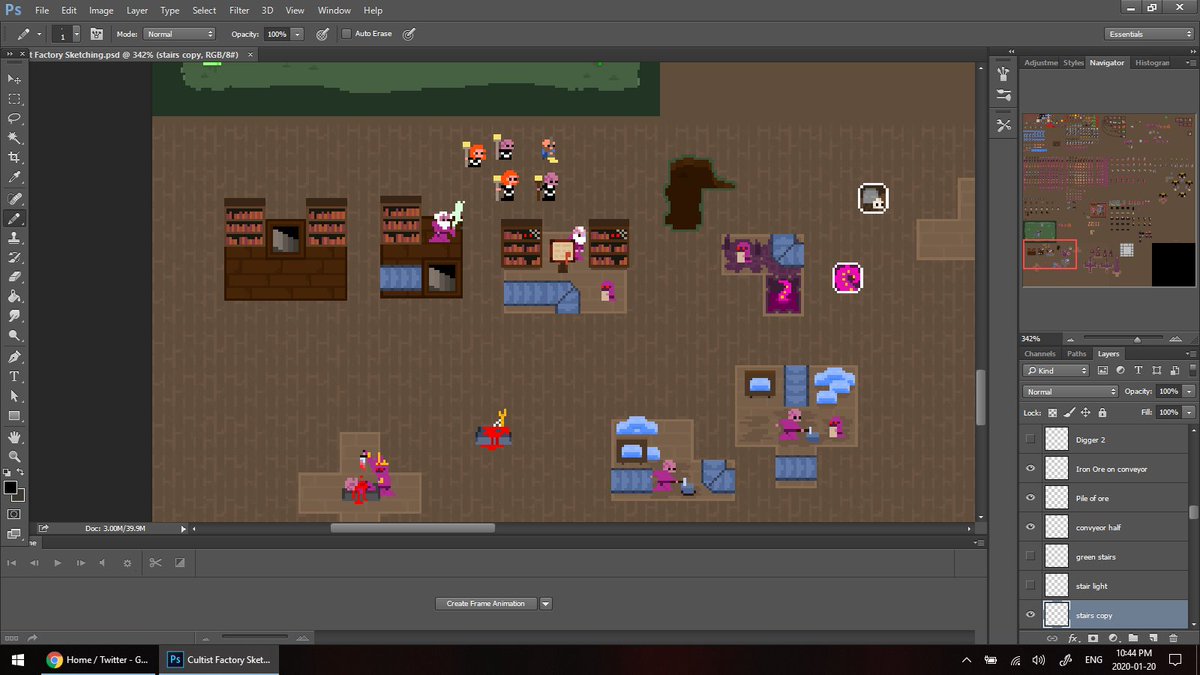Open the File menu
The width and height of the screenshot is (1200, 675).
42,10
